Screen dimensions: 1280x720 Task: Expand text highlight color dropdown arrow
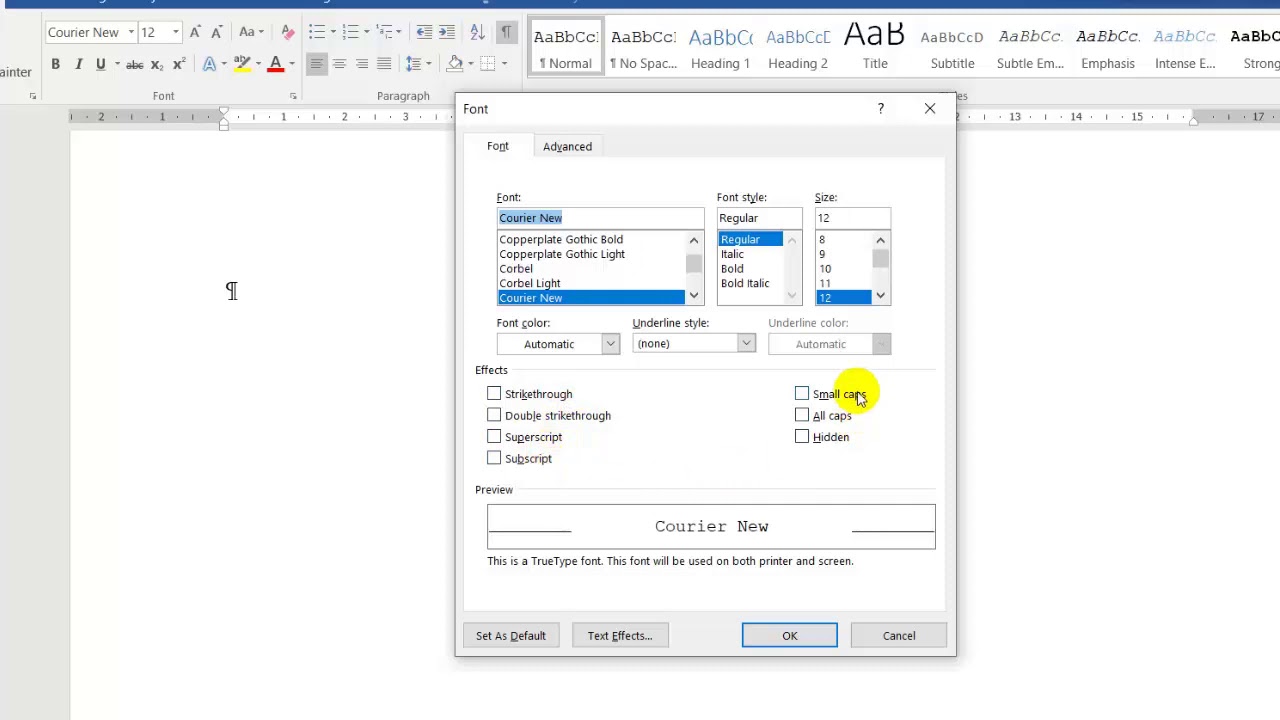tap(257, 64)
